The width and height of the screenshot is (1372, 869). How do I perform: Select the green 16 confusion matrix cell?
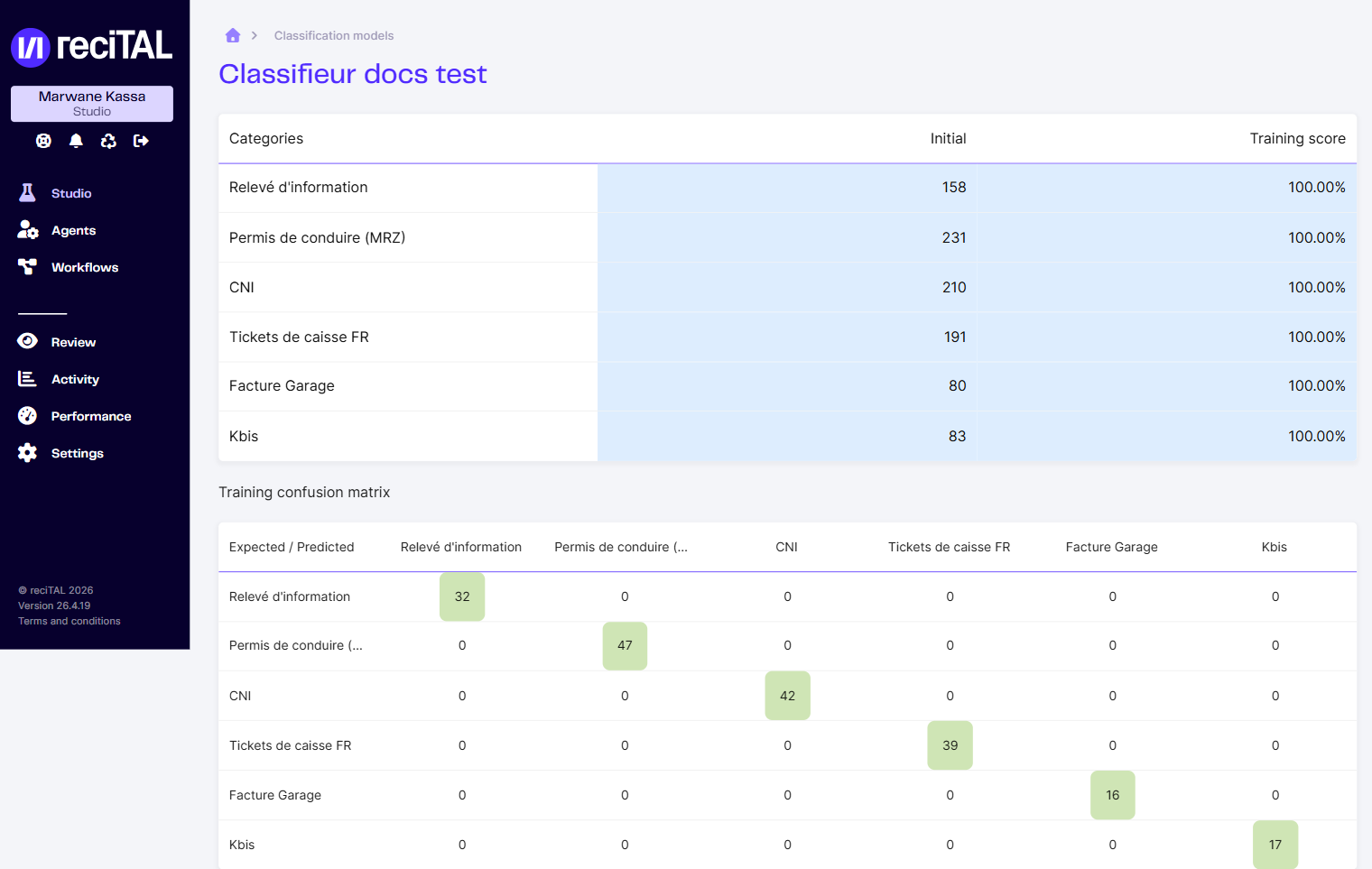point(1113,795)
